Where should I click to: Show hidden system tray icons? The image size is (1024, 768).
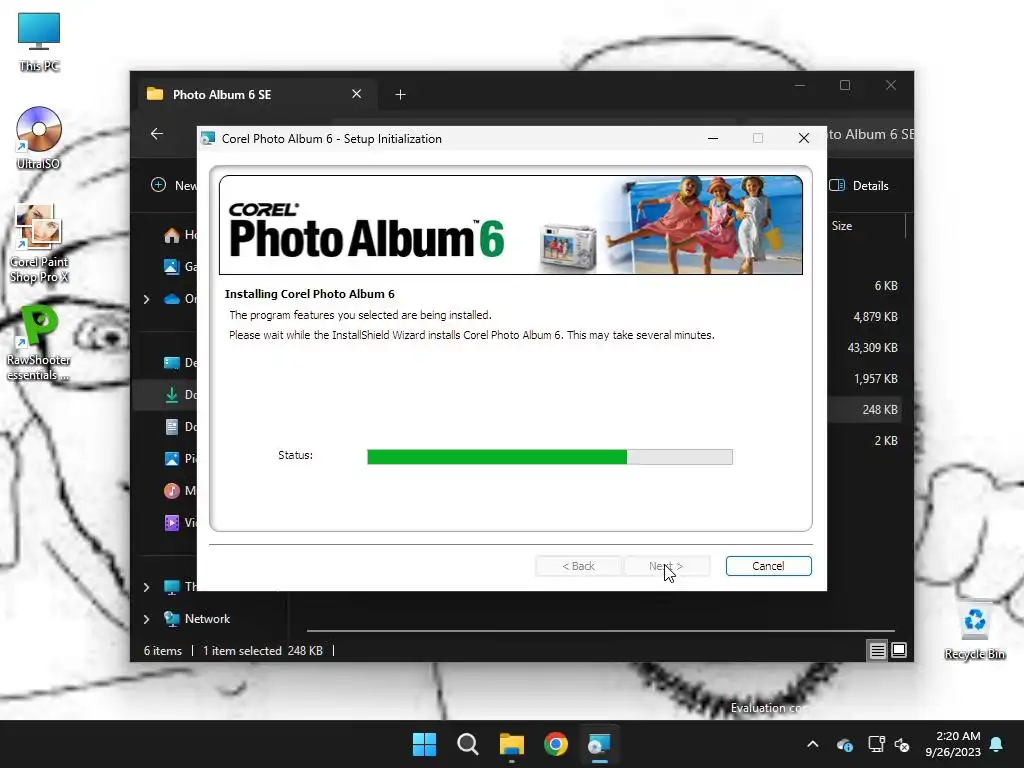(x=812, y=744)
